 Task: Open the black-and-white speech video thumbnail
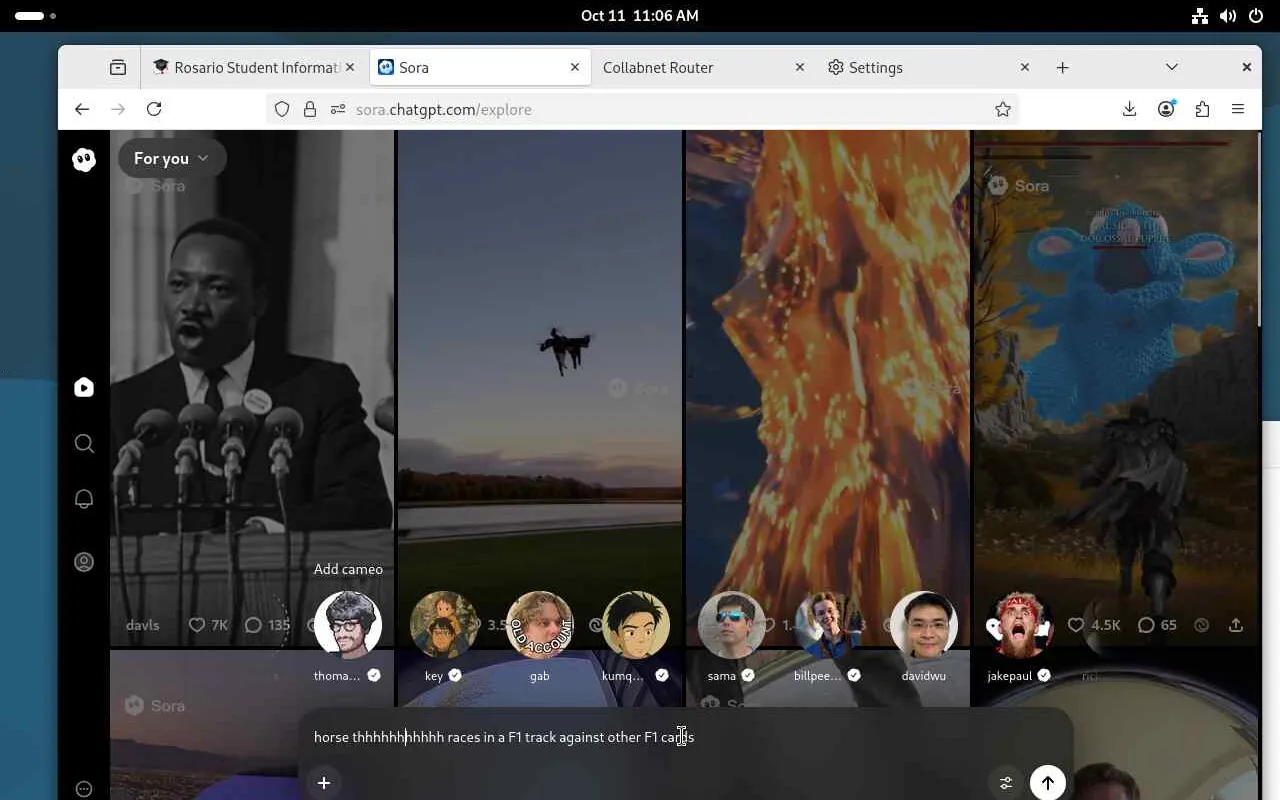(x=252, y=388)
